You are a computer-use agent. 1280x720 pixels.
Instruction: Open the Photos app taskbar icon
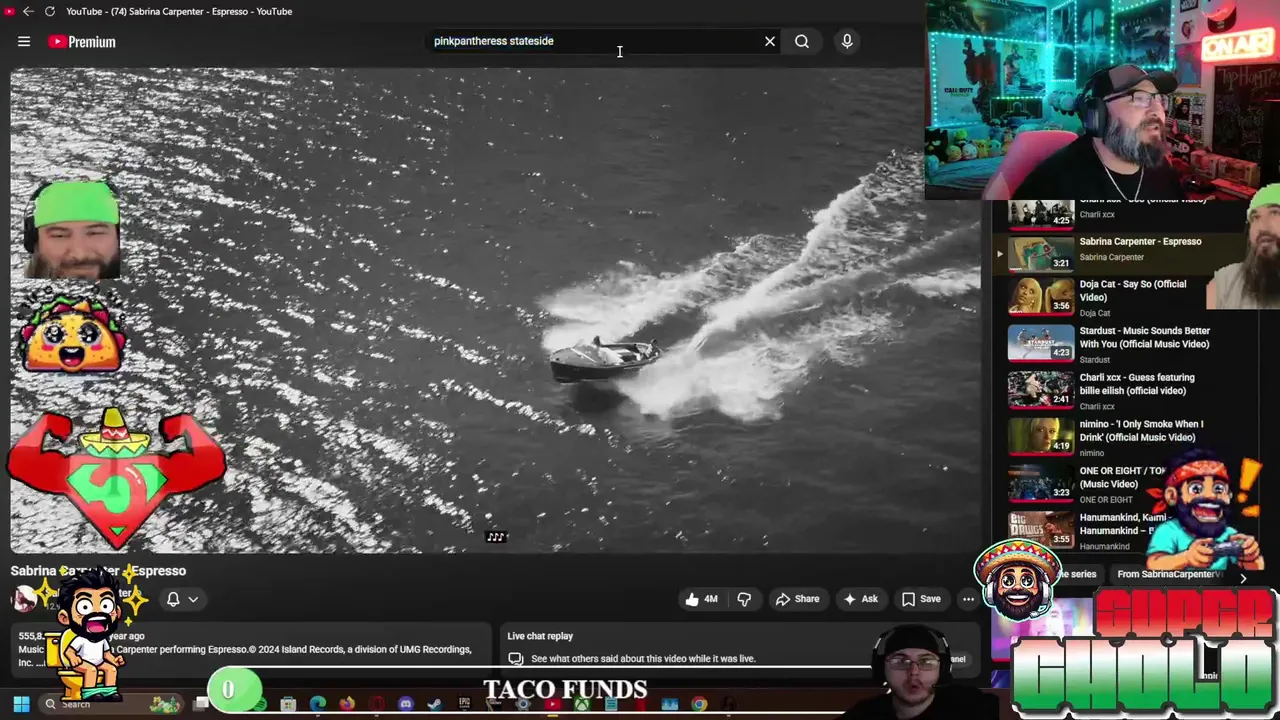(x=669, y=704)
